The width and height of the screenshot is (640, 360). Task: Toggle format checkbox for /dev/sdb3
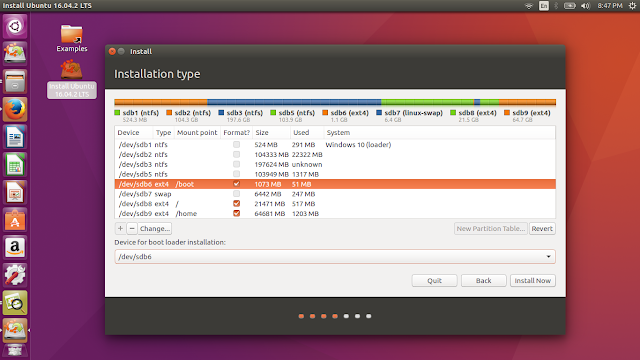click(x=236, y=164)
